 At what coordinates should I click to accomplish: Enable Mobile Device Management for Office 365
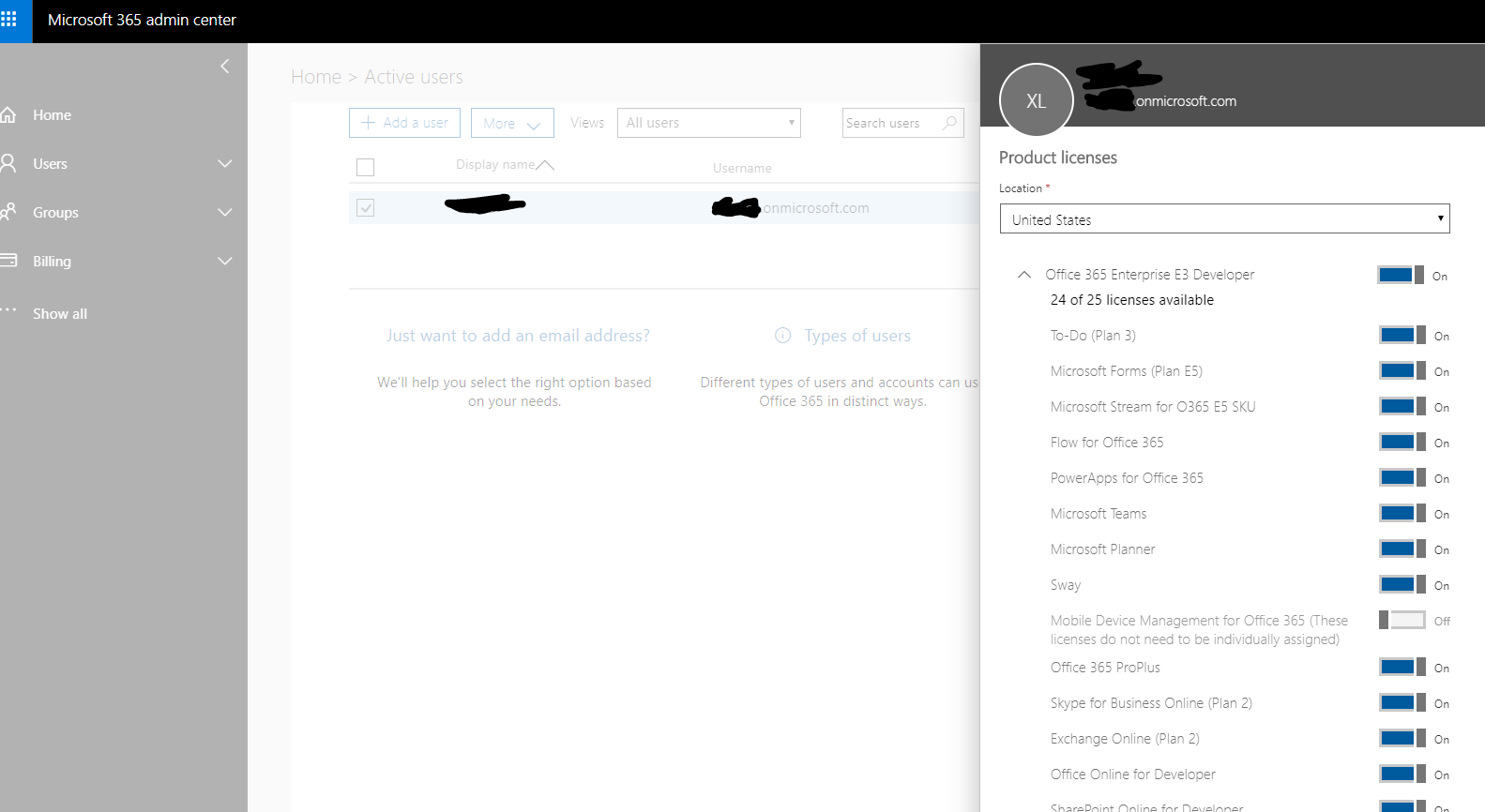1402,620
